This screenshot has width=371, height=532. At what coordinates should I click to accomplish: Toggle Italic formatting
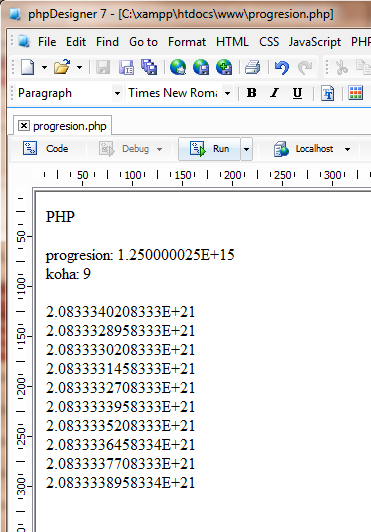click(x=274, y=93)
